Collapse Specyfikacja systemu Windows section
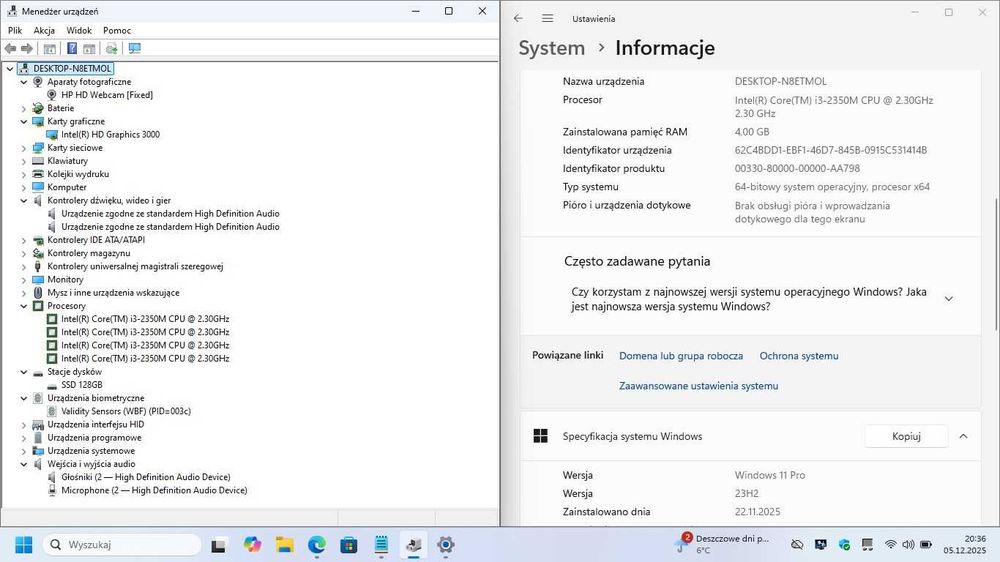The height and width of the screenshot is (562, 1000). coord(963,436)
